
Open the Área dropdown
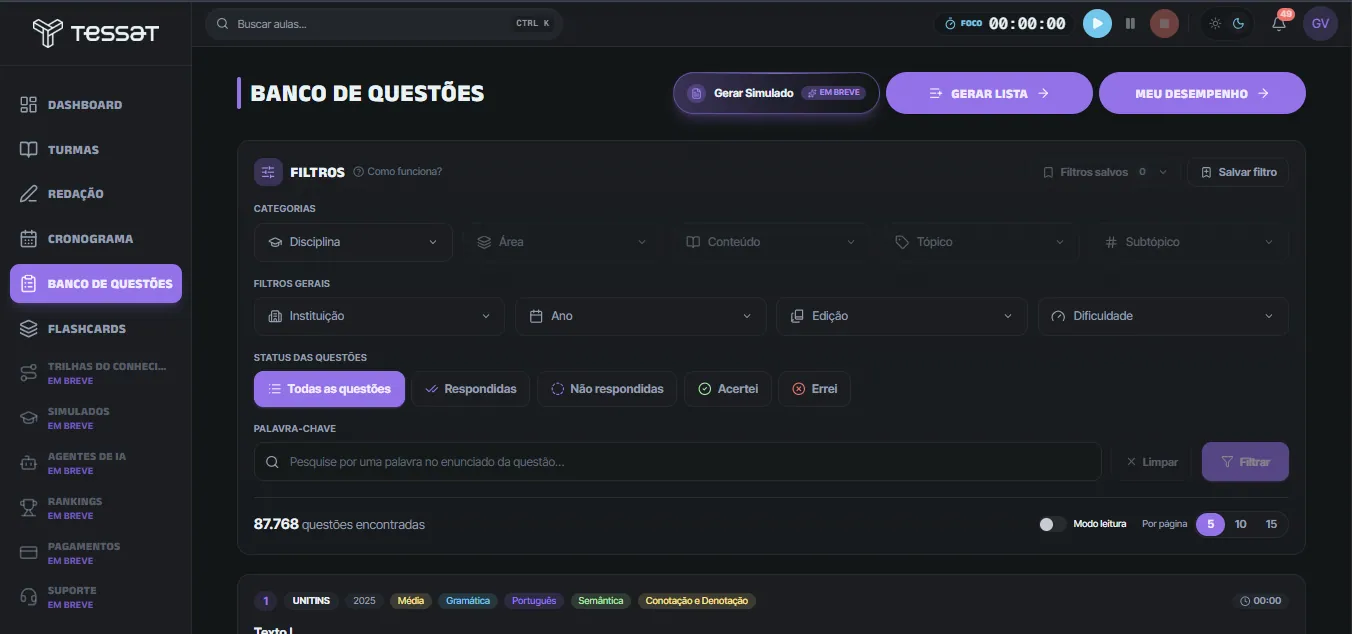pyautogui.click(x=562, y=242)
